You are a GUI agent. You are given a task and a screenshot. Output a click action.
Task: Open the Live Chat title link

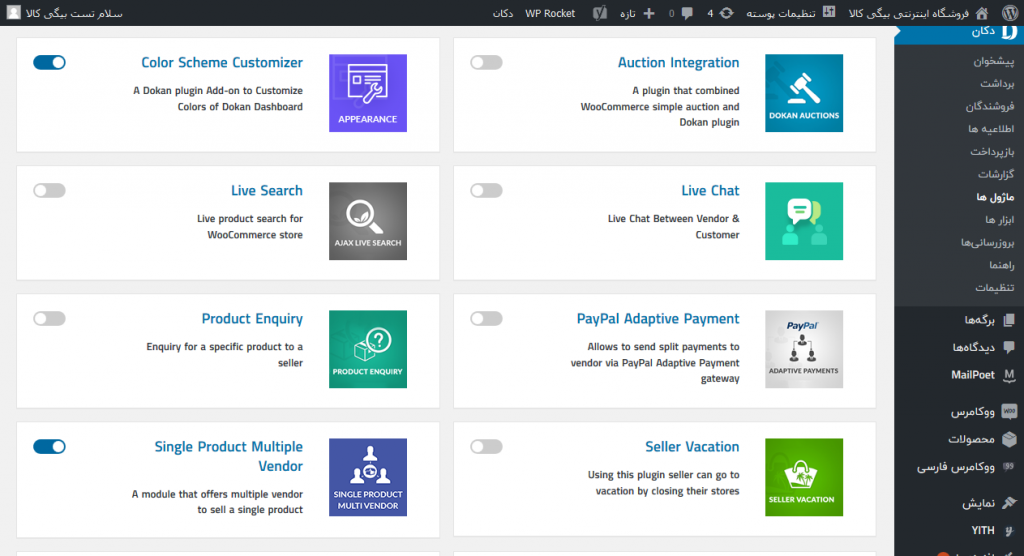pyautogui.click(x=711, y=191)
